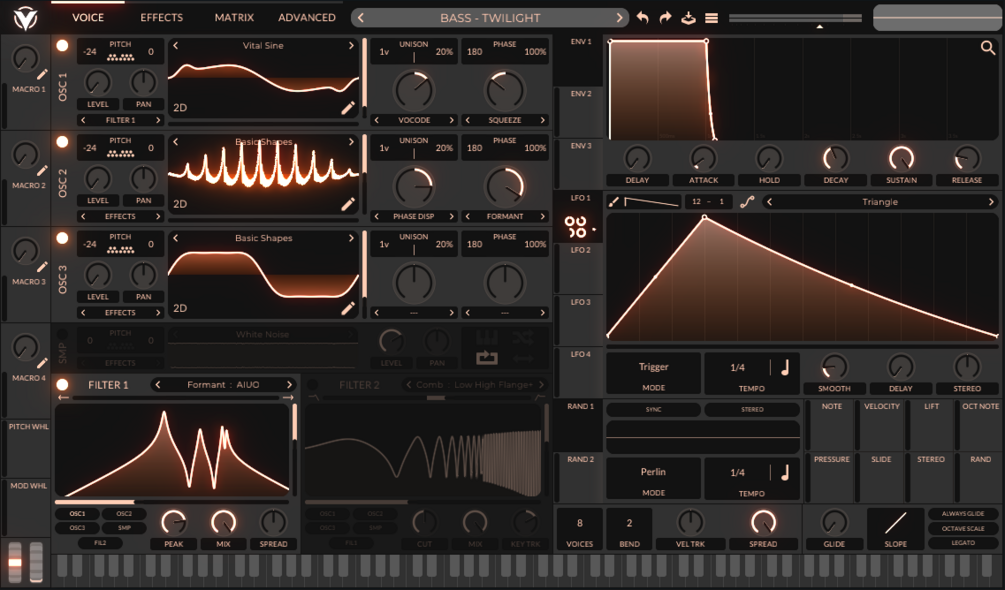Go to previous preset arrow

(x=361, y=18)
